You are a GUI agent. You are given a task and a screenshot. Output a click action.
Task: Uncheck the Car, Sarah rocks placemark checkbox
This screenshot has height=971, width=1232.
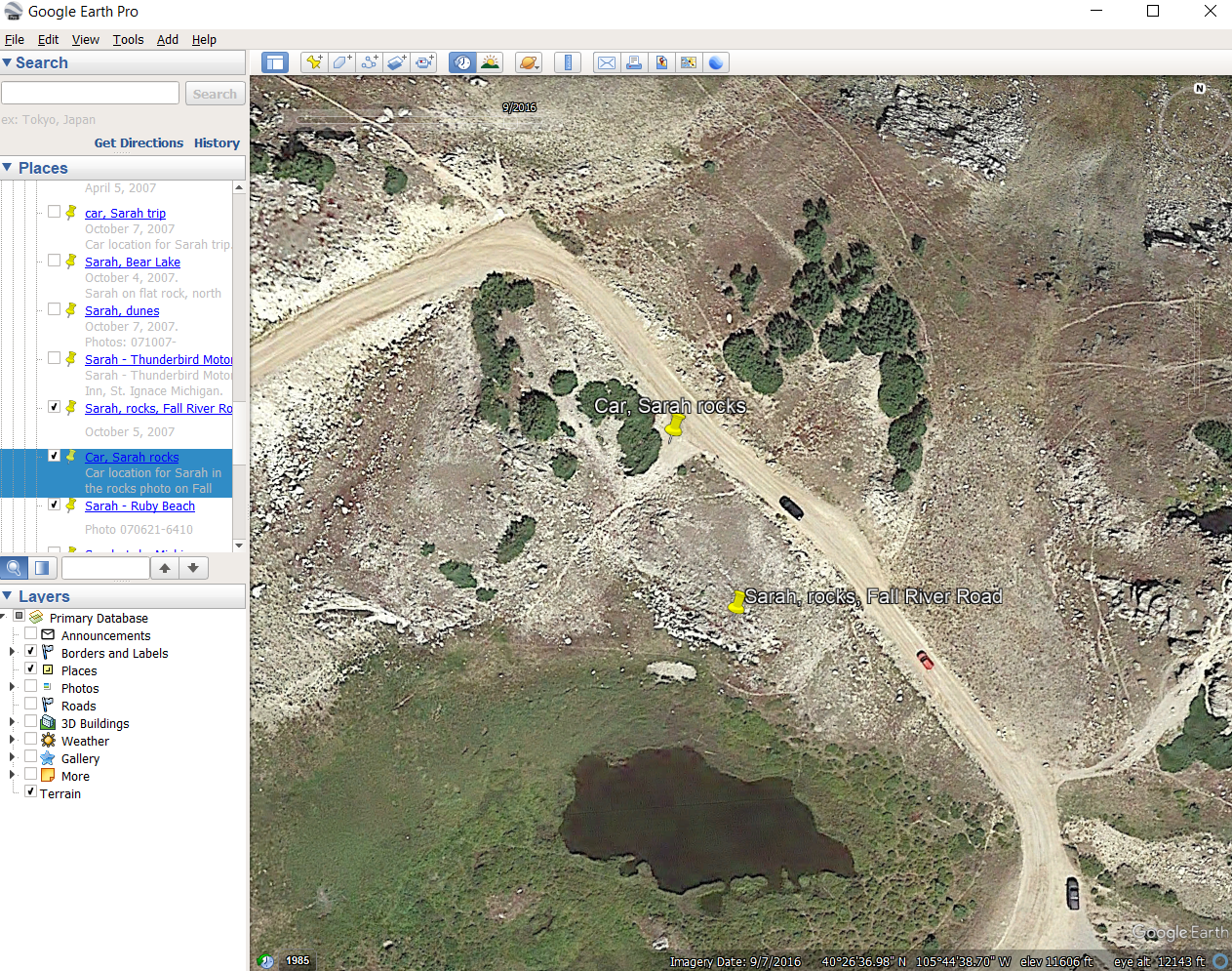[55, 456]
